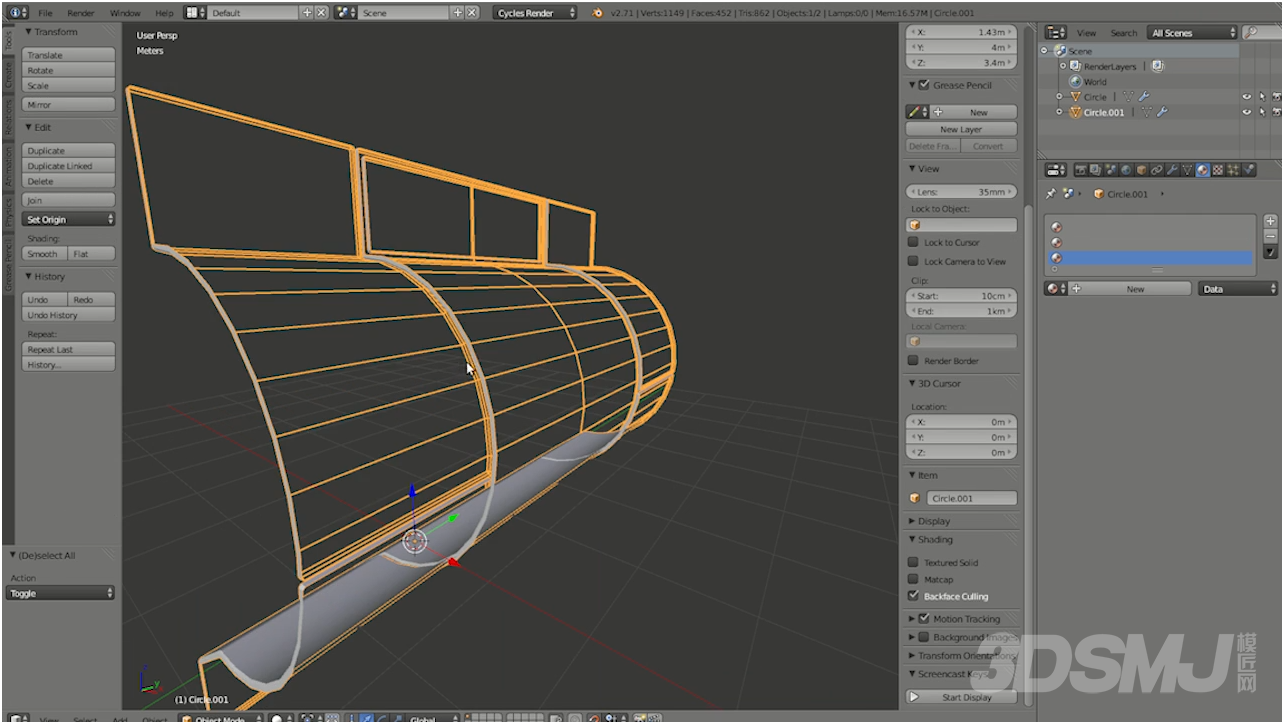Open the Object properties tab (cube icon)
Screen dimensions: 1284x724
1141,170
